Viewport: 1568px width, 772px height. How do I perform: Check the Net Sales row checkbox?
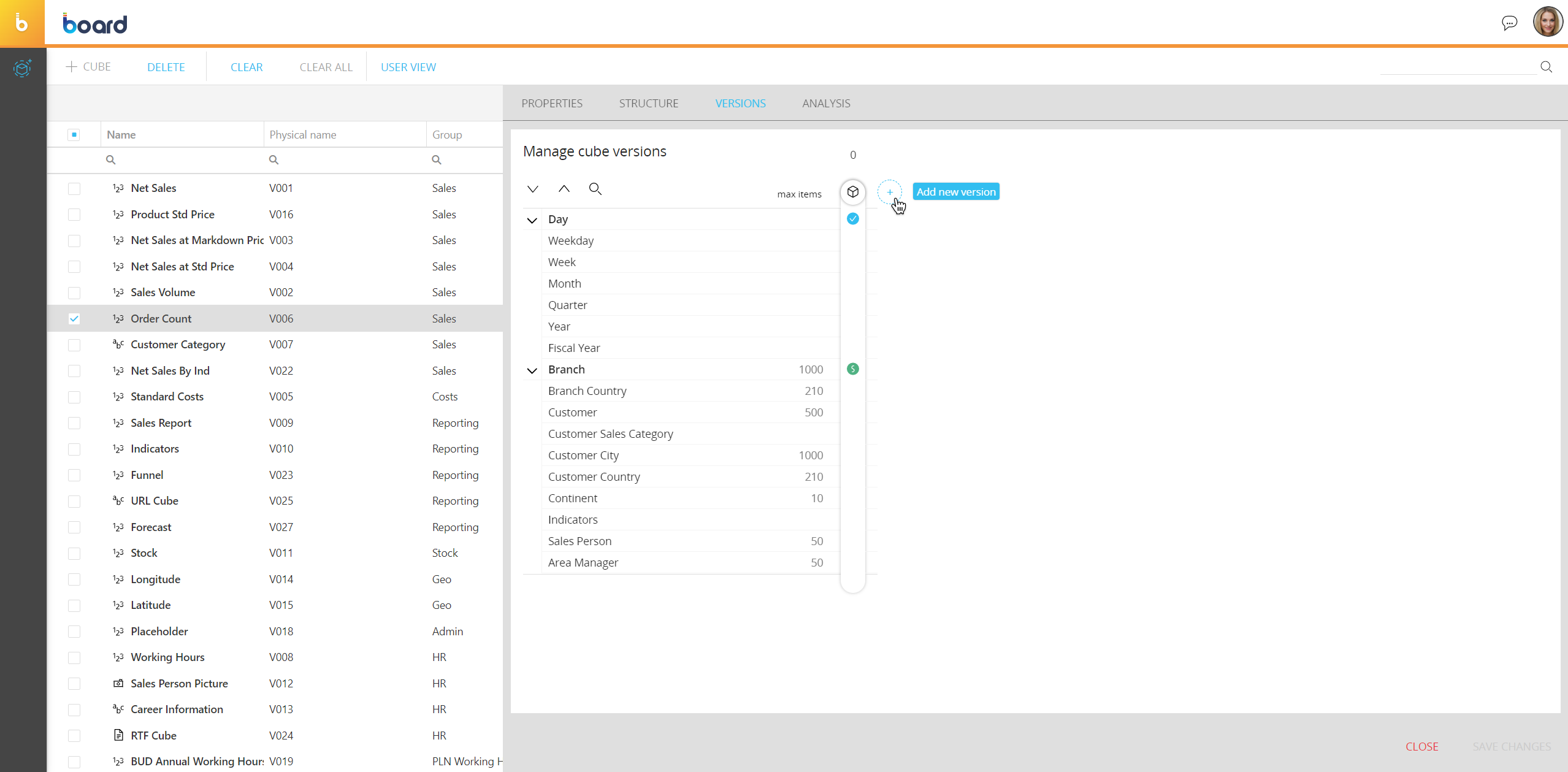point(74,188)
